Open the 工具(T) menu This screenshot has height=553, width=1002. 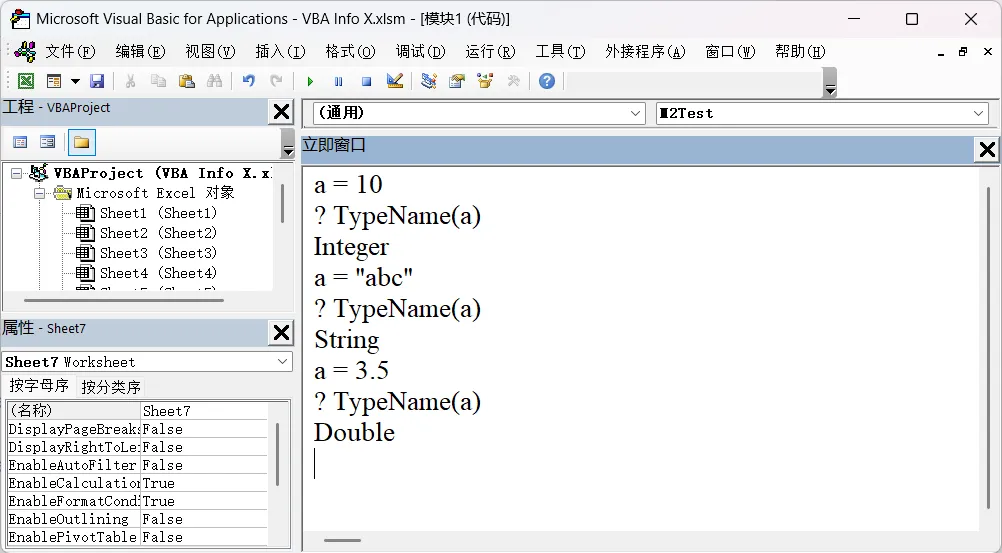pyautogui.click(x=560, y=52)
